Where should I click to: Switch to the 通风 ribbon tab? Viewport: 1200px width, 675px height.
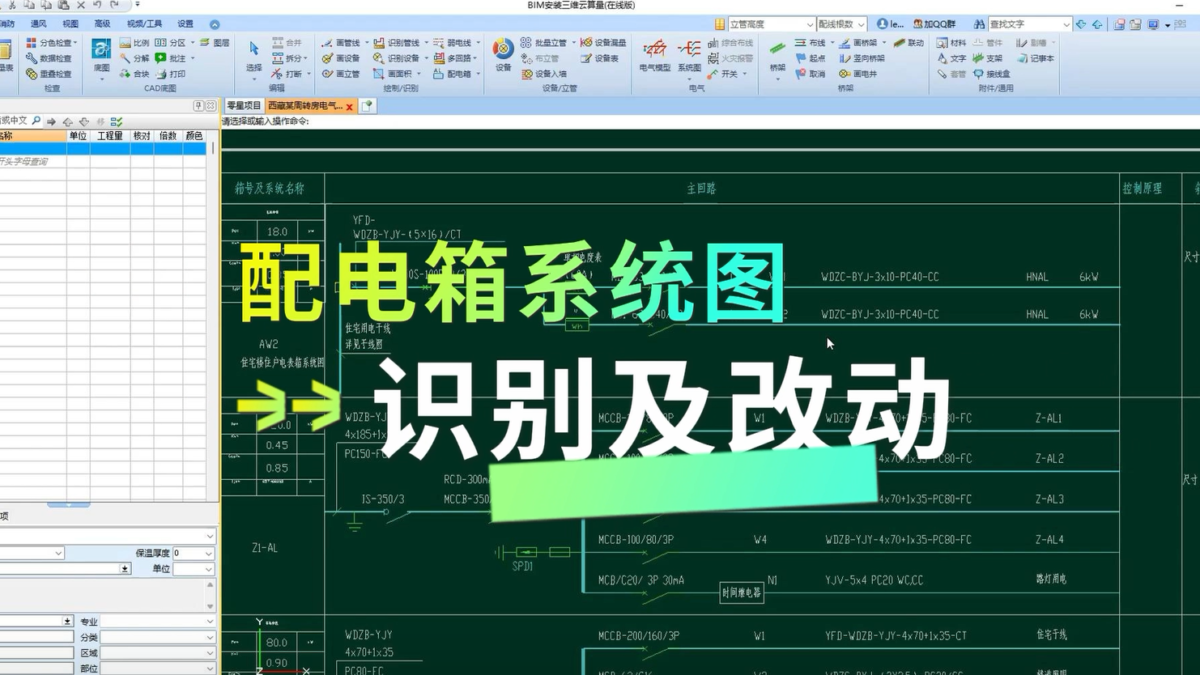click(39, 24)
